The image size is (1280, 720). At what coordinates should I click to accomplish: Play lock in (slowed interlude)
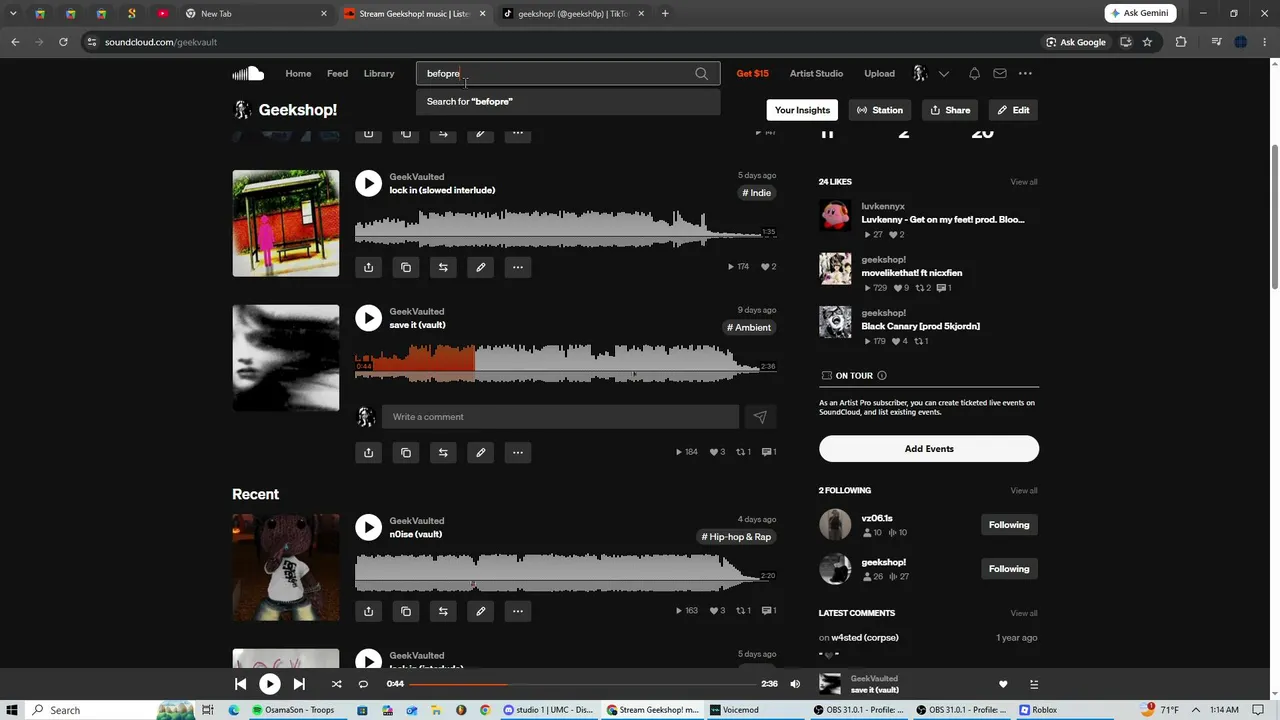coord(368,183)
